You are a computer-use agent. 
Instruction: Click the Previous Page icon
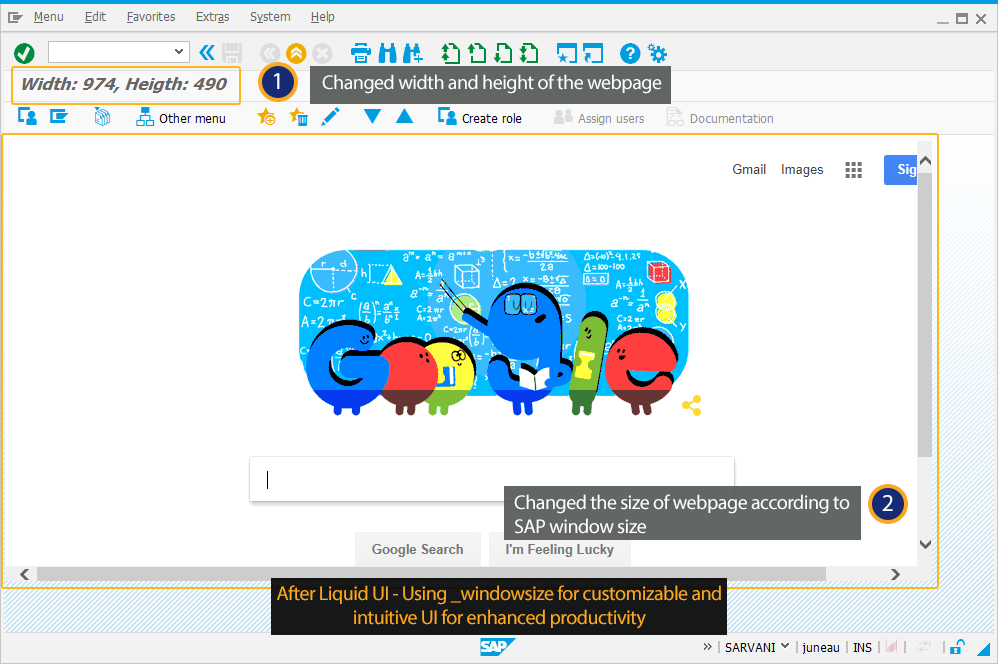(477, 53)
